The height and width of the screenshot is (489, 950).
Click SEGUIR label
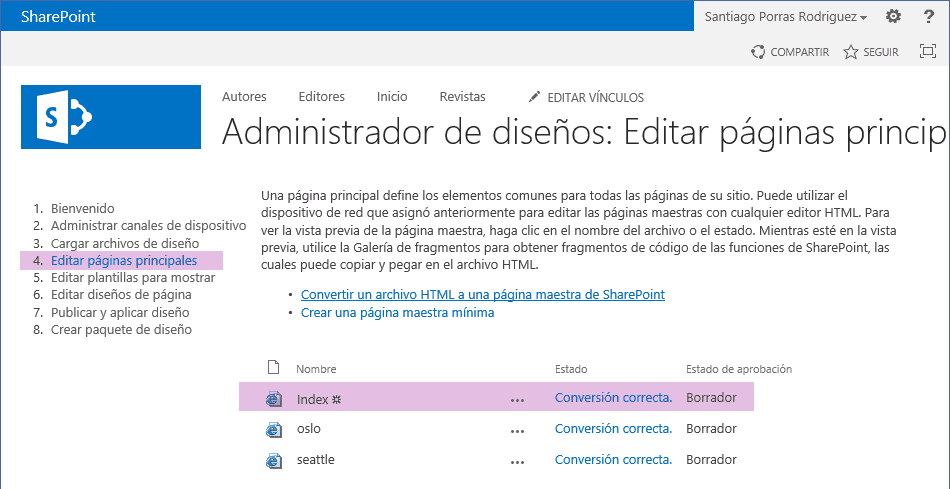click(881, 53)
